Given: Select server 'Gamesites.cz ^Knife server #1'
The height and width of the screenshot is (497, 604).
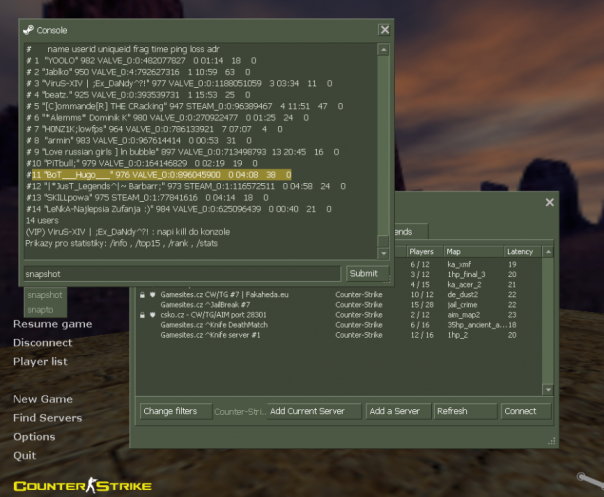Looking at the screenshot, I should [210, 335].
